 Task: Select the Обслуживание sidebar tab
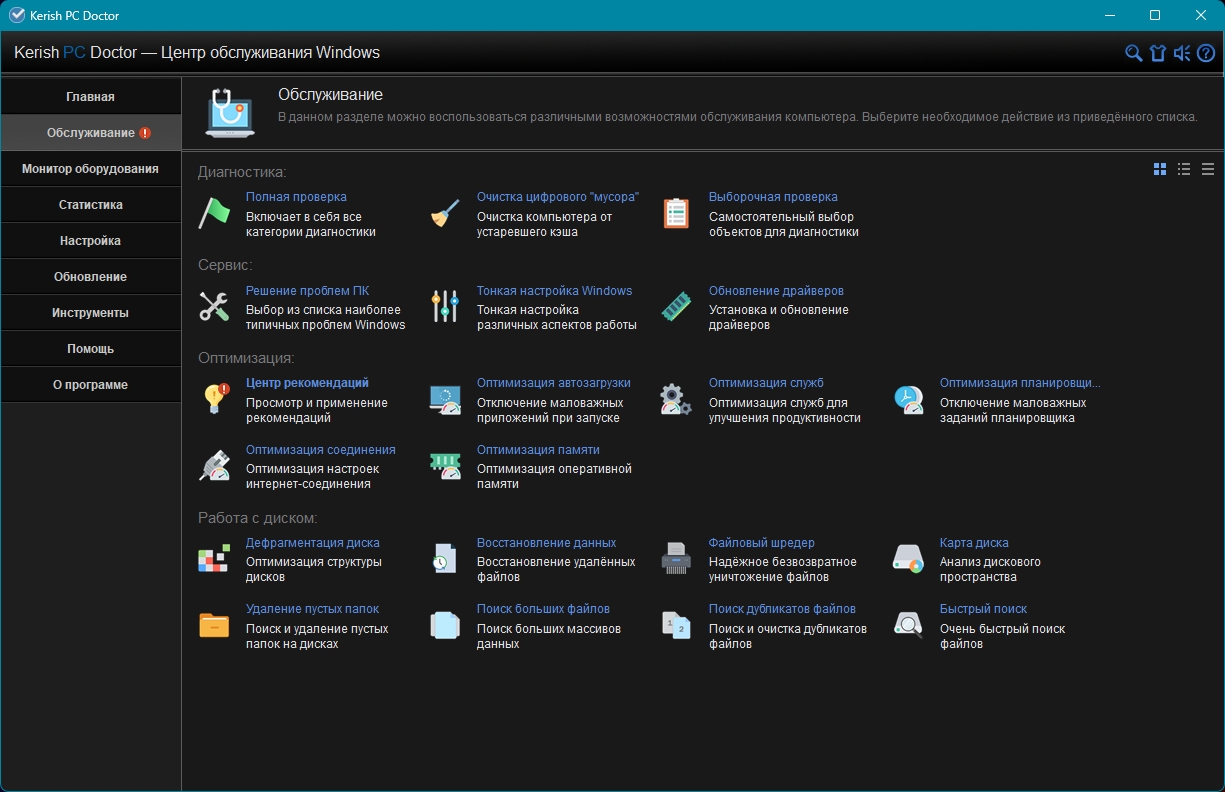[x=91, y=133]
